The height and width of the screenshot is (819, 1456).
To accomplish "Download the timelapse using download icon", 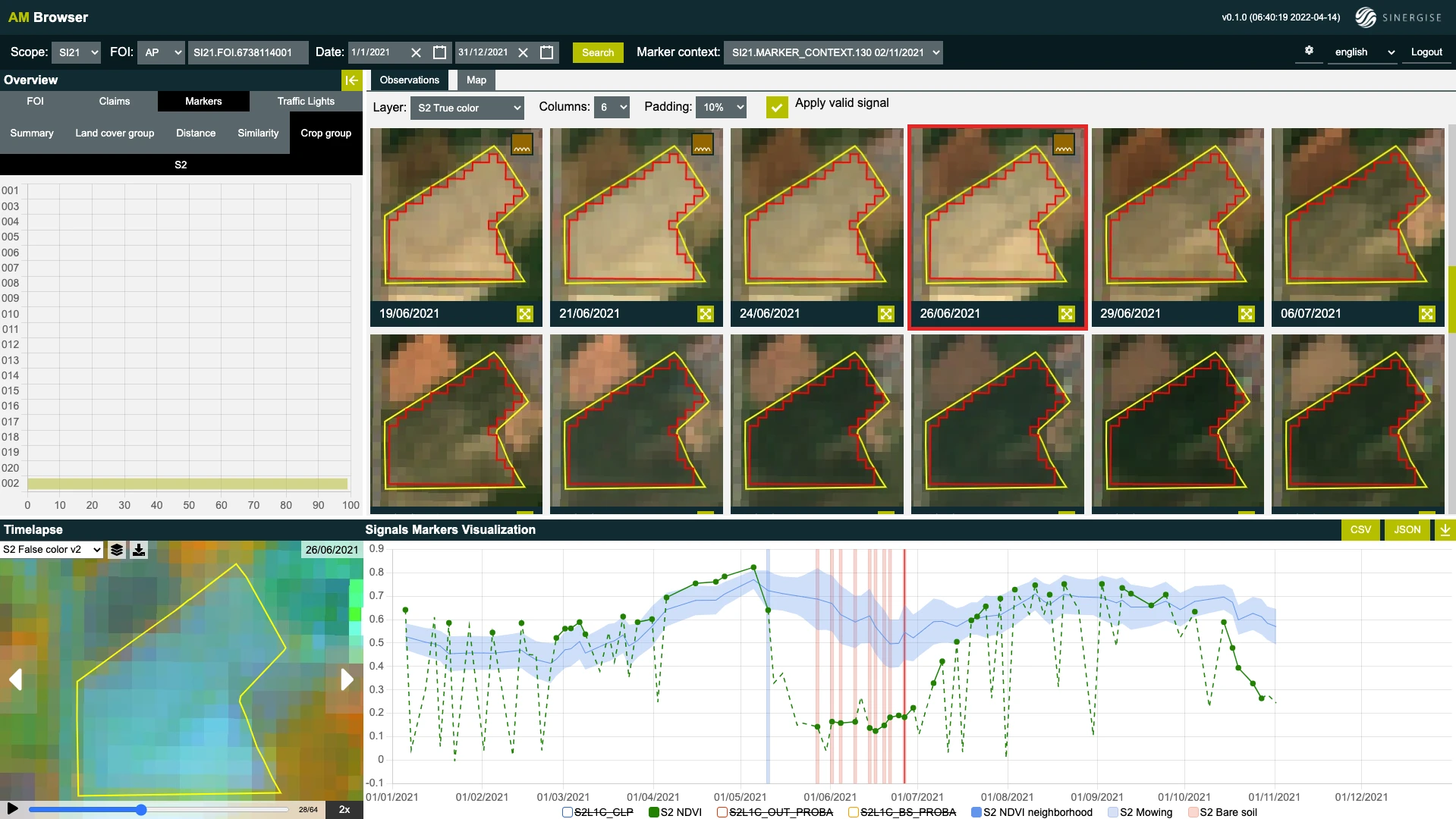I will tap(139, 550).
